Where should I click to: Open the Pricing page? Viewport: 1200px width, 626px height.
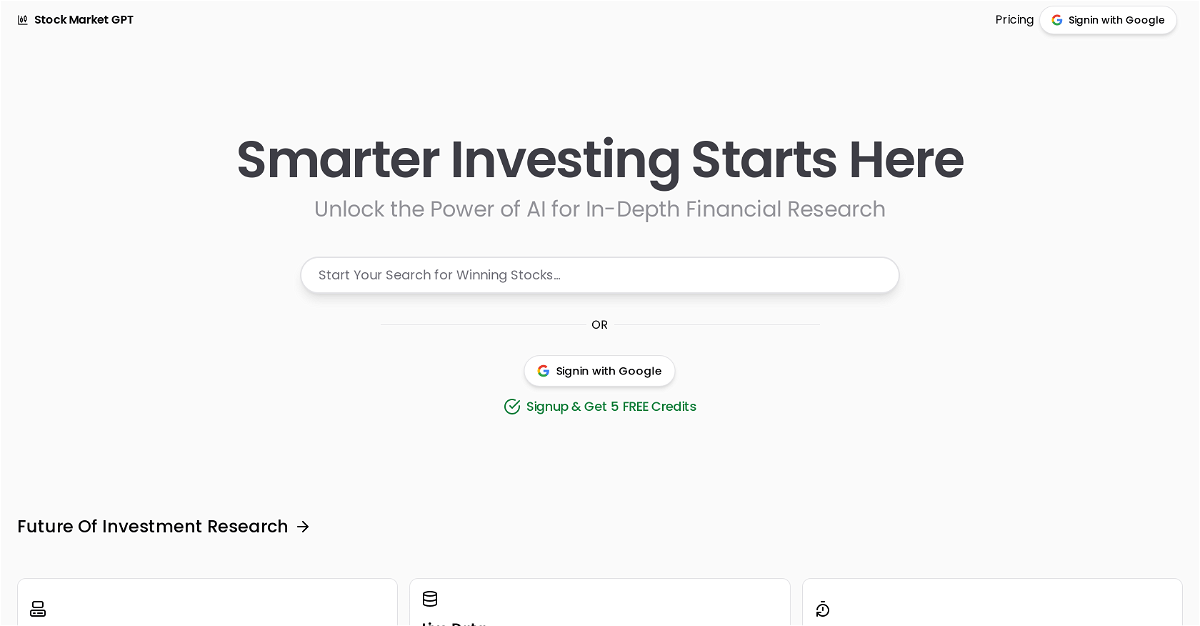[1014, 20]
